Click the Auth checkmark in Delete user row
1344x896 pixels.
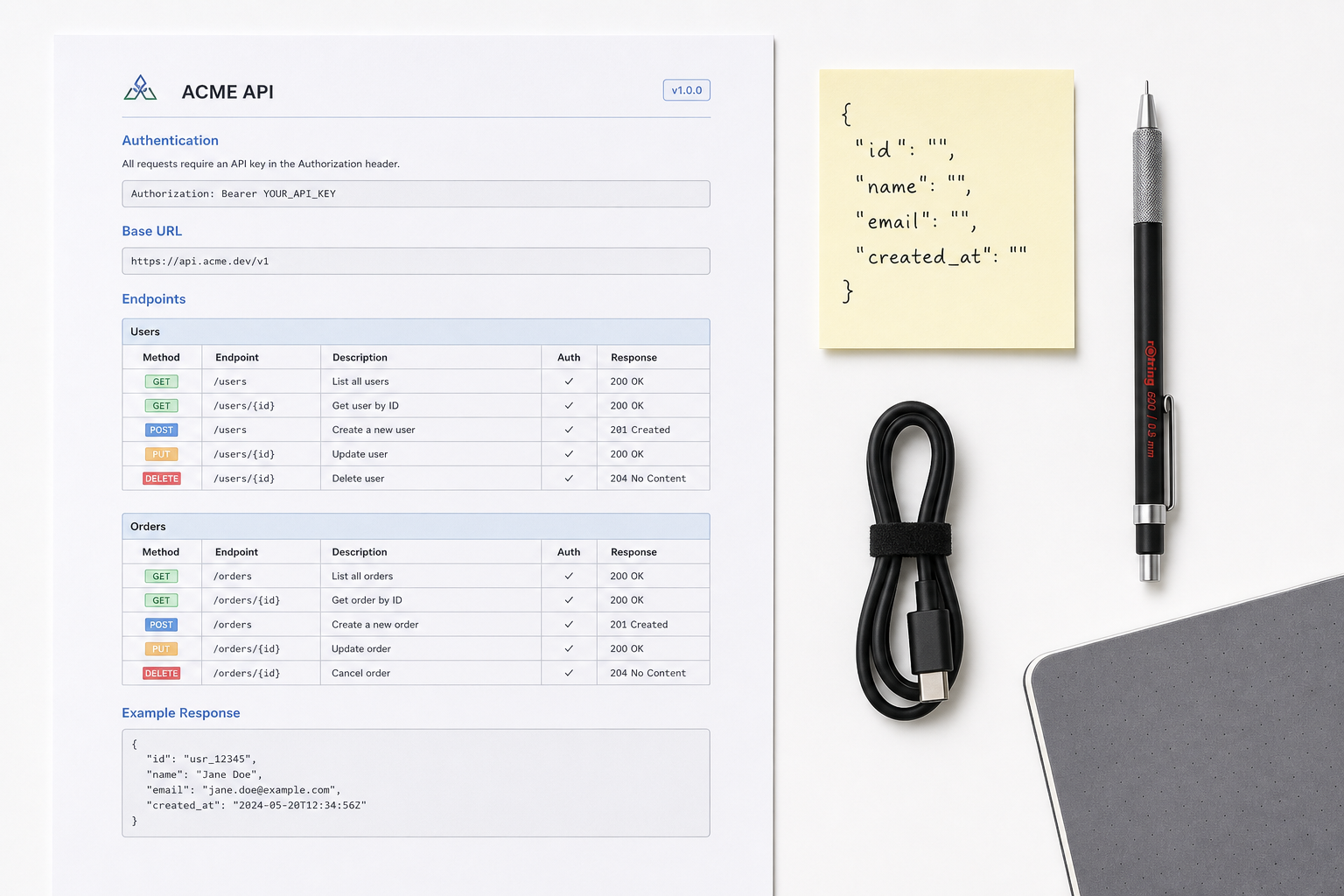[569, 479]
